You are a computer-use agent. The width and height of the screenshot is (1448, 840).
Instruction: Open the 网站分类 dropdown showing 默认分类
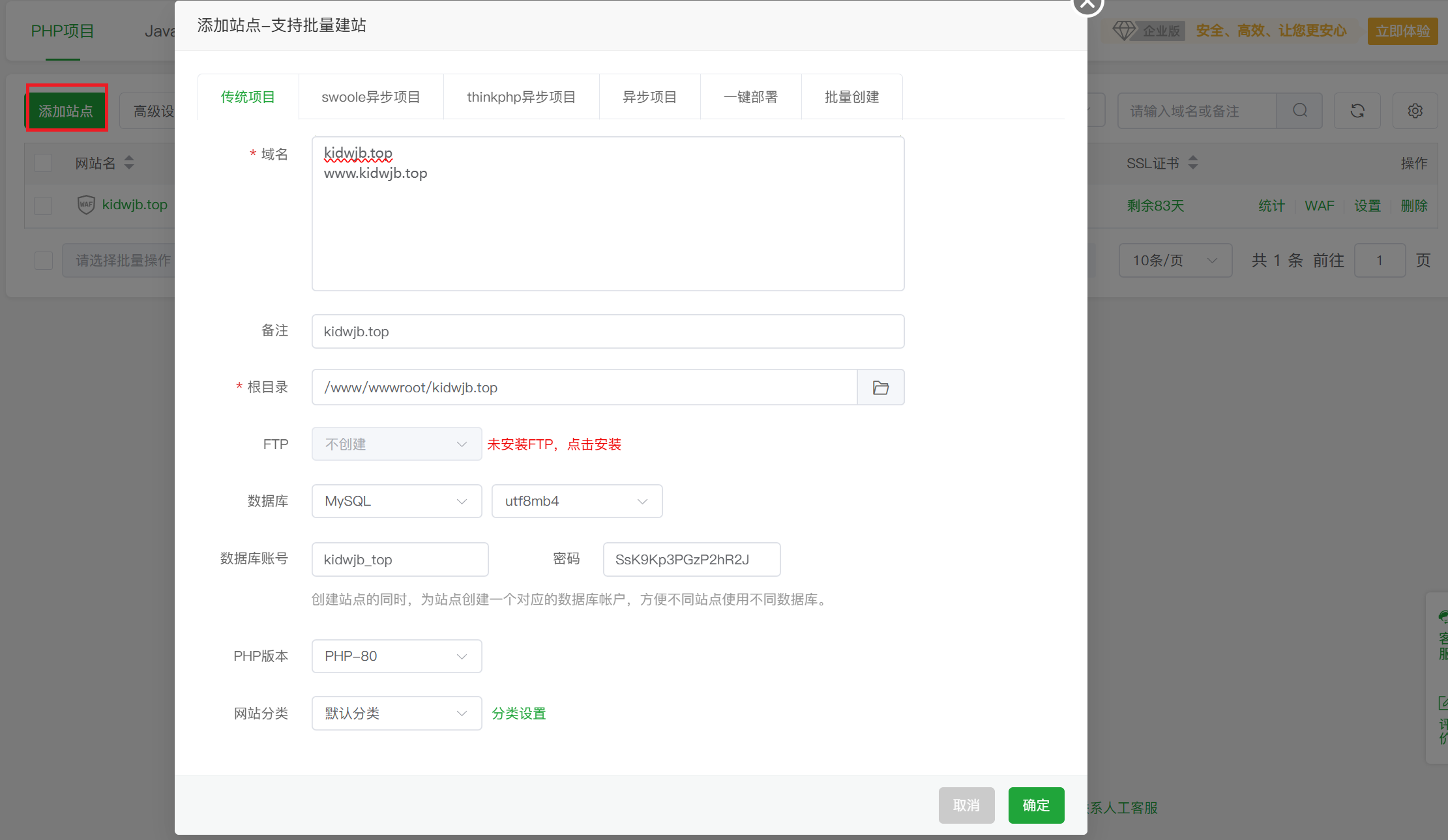(396, 713)
